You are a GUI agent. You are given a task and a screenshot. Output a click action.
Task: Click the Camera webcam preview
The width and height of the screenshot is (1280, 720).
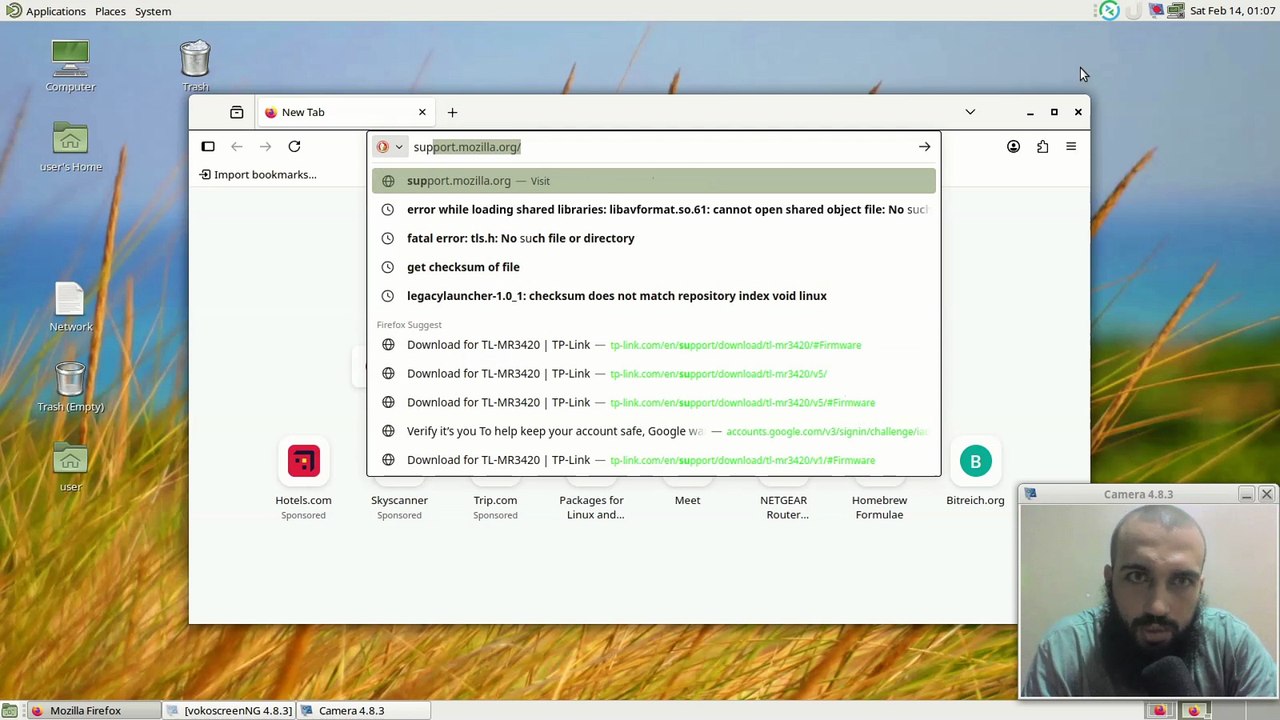[x=1148, y=600]
